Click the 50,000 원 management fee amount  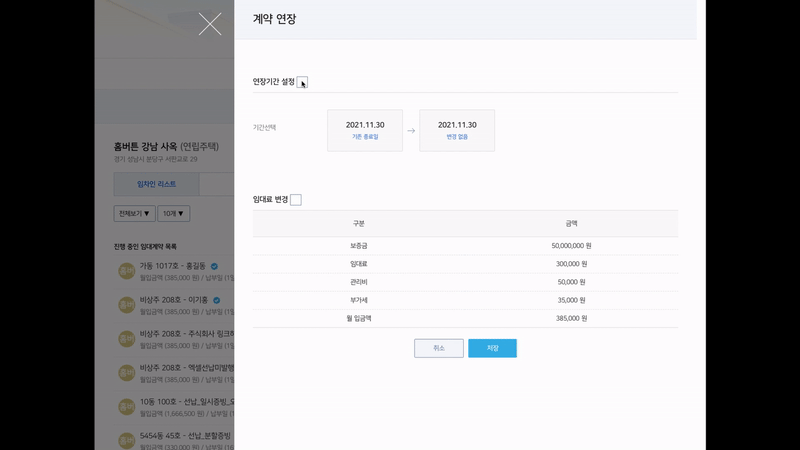click(x=571, y=282)
